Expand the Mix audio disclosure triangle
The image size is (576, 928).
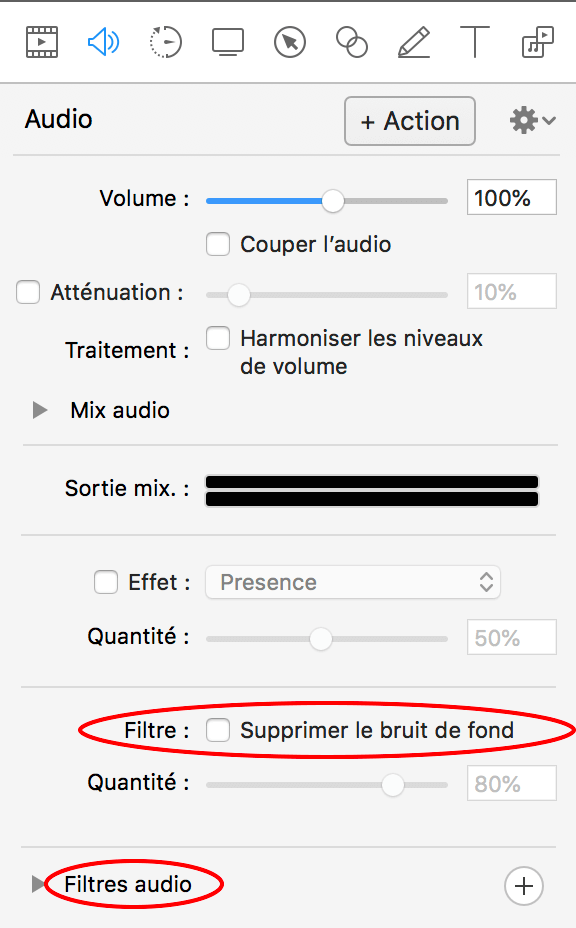point(40,410)
